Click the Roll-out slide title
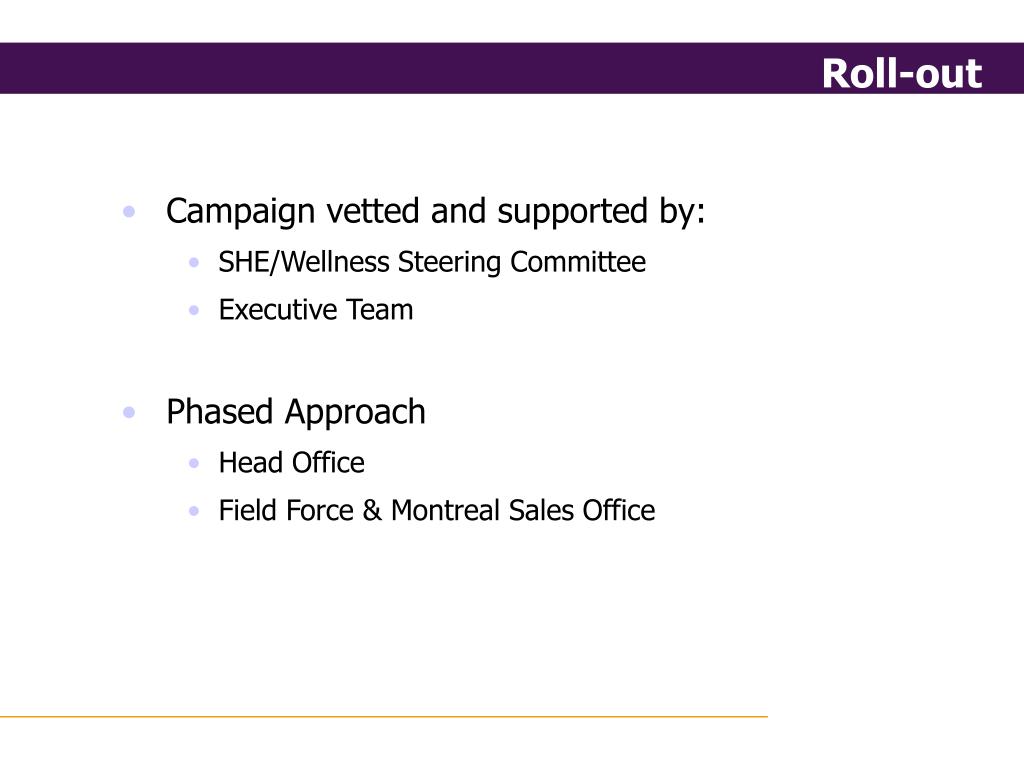 (901, 73)
